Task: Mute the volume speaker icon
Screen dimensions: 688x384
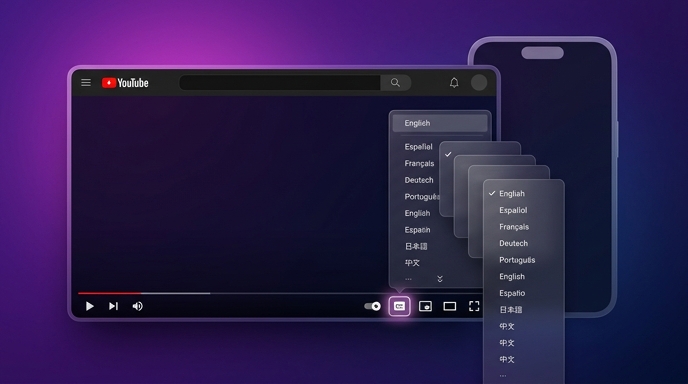Action: click(137, 306)
